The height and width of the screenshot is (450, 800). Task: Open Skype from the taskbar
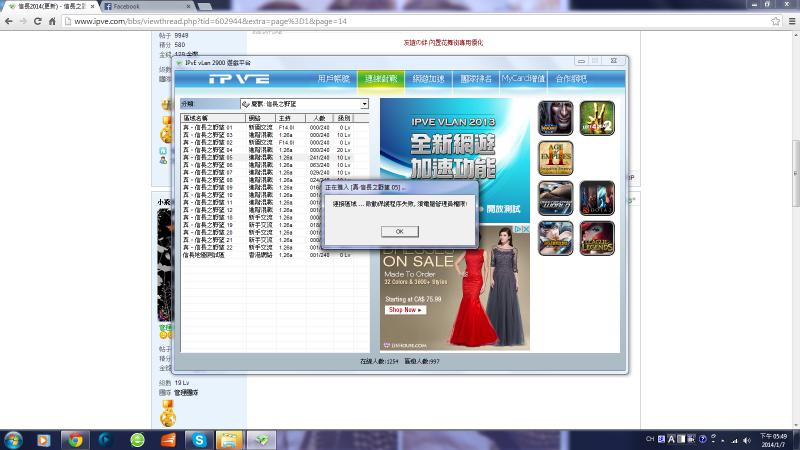click(199, 439)
